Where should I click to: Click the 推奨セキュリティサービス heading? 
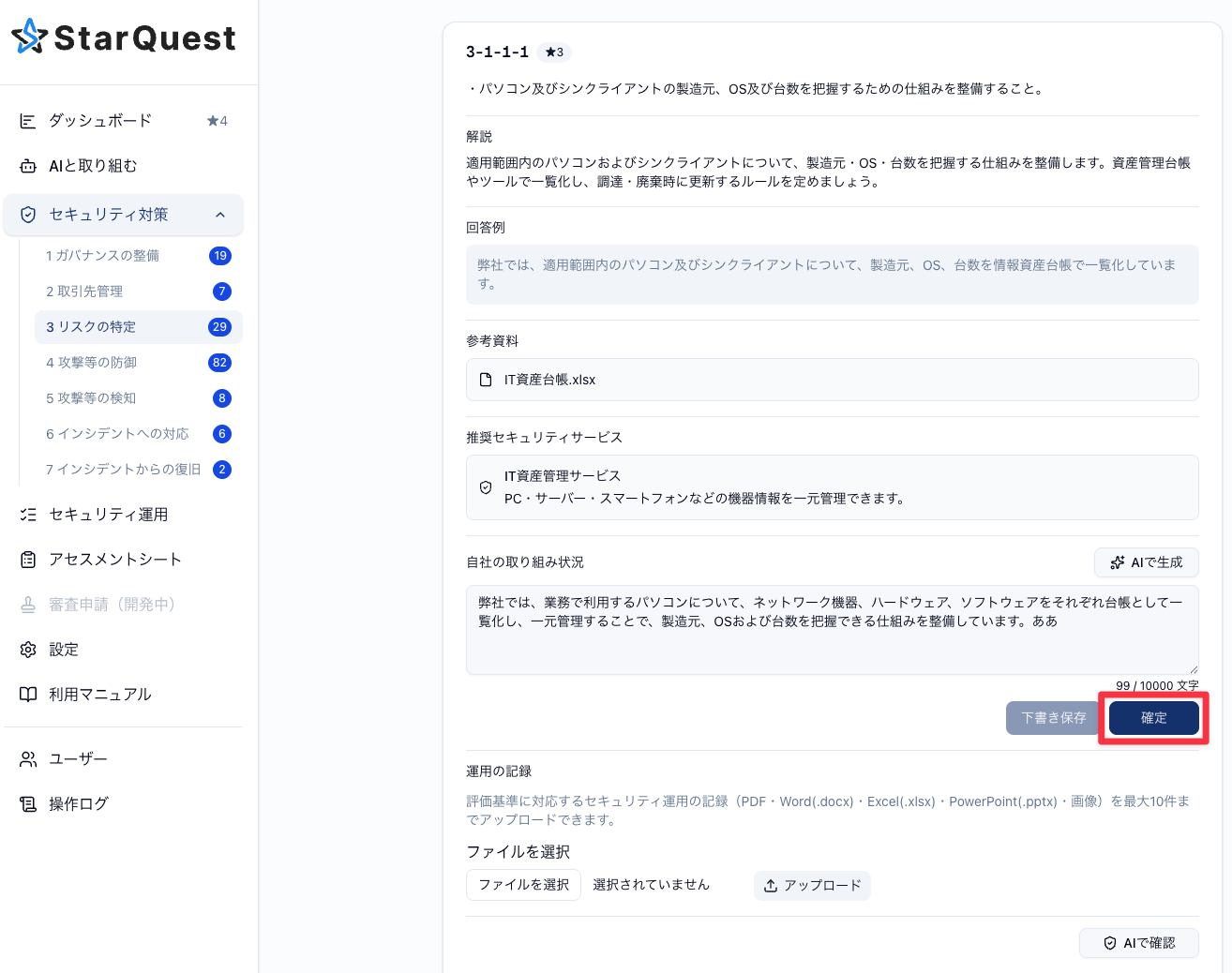coord(544,438)
